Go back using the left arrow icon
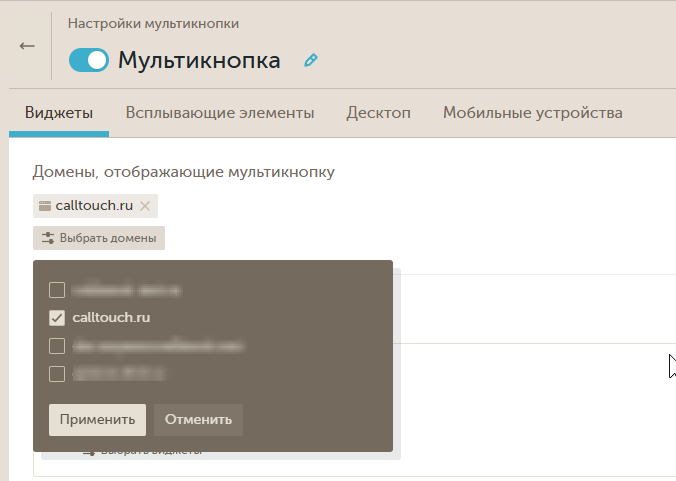This screenshot has width=676, height=481. pyautogui.click(x=27, y=46)
